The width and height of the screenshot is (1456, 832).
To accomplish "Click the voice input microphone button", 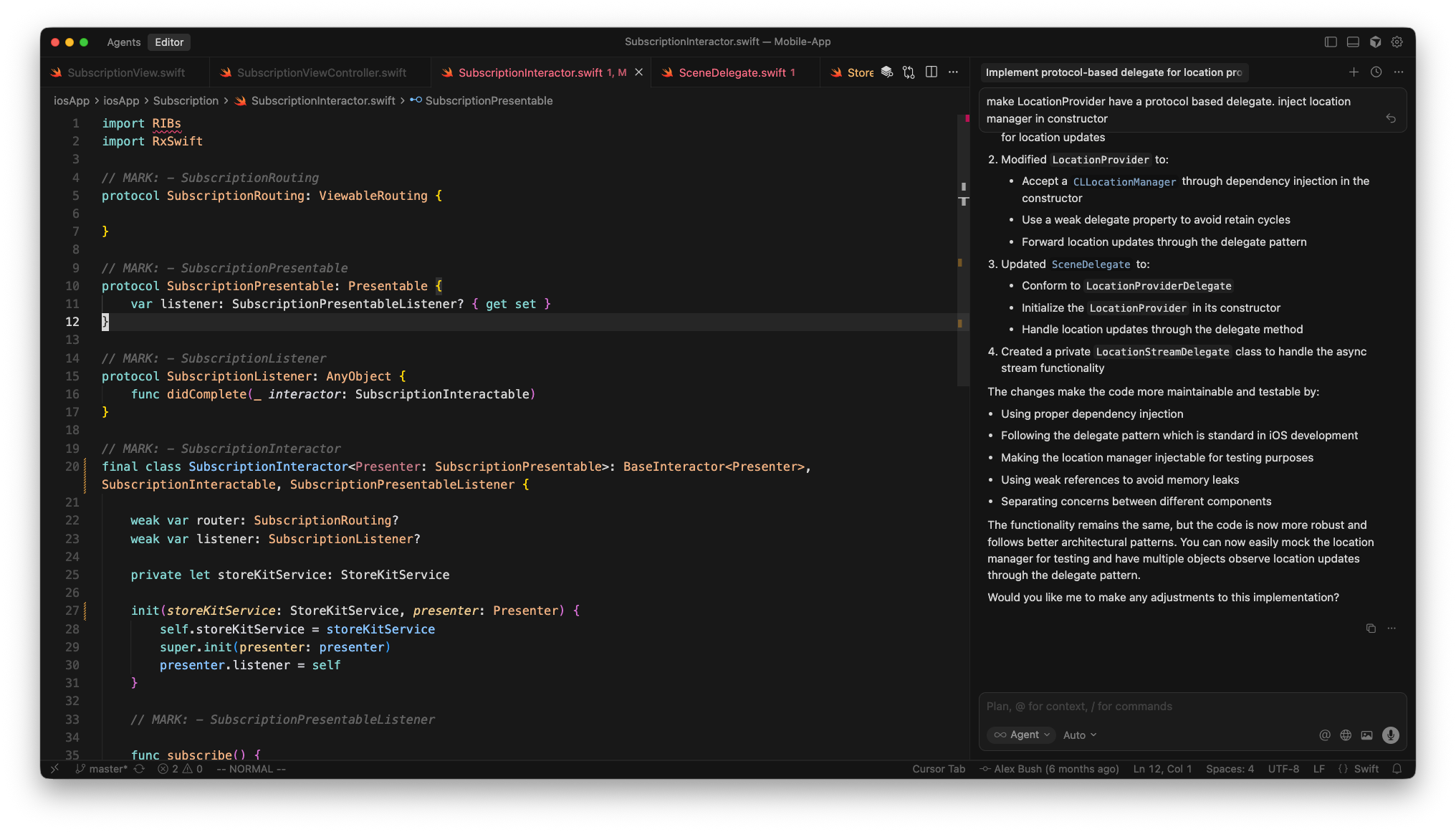I will click(1390, 735).
